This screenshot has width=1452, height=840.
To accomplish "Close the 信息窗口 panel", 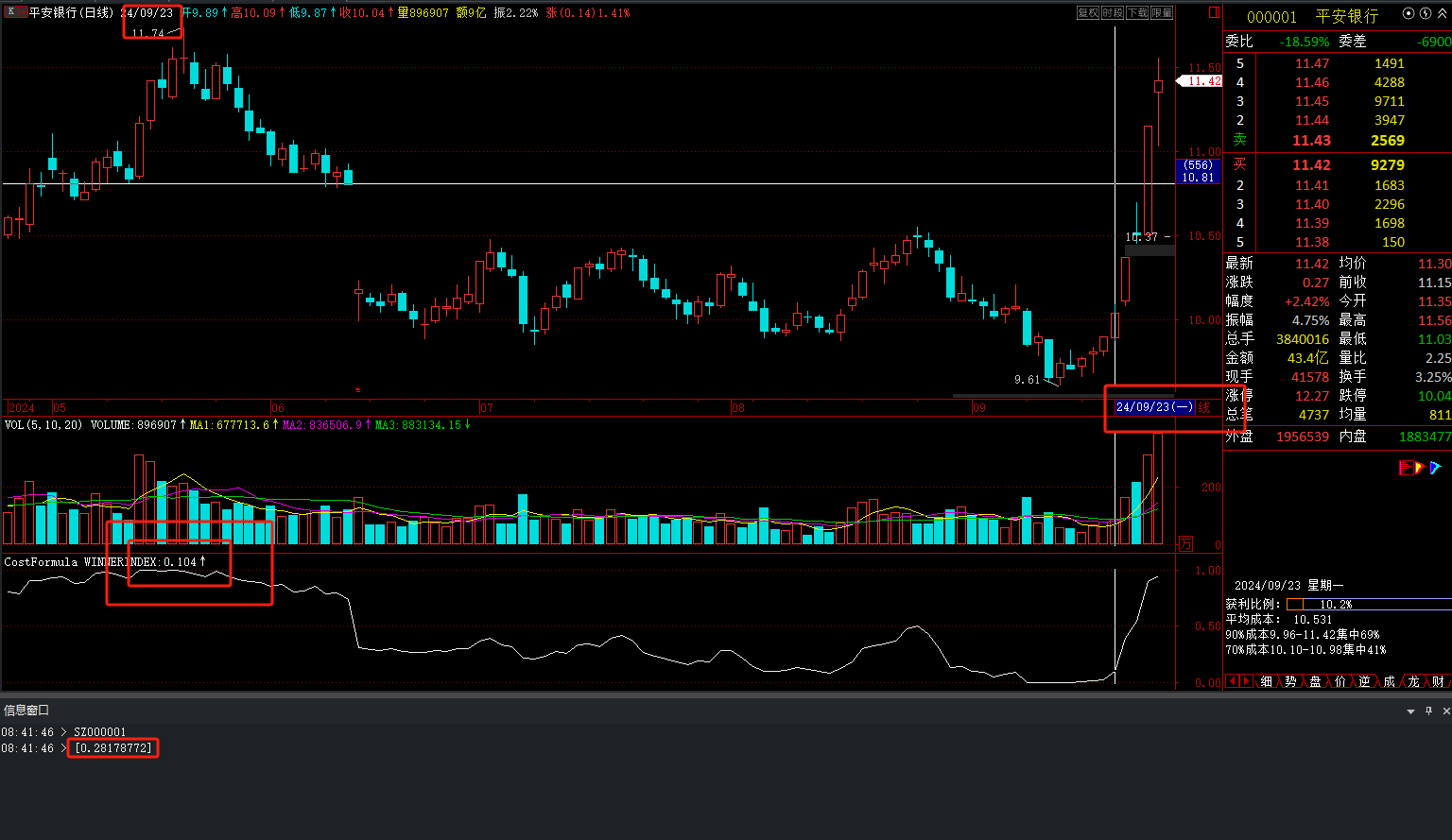I will click(x=1446, y=711).
